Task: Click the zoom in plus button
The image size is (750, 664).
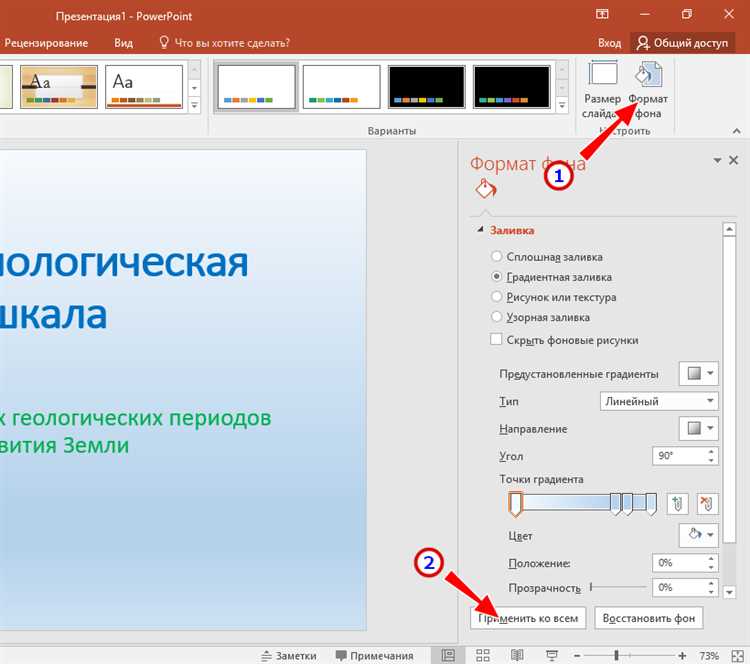Action: point(682,655)
